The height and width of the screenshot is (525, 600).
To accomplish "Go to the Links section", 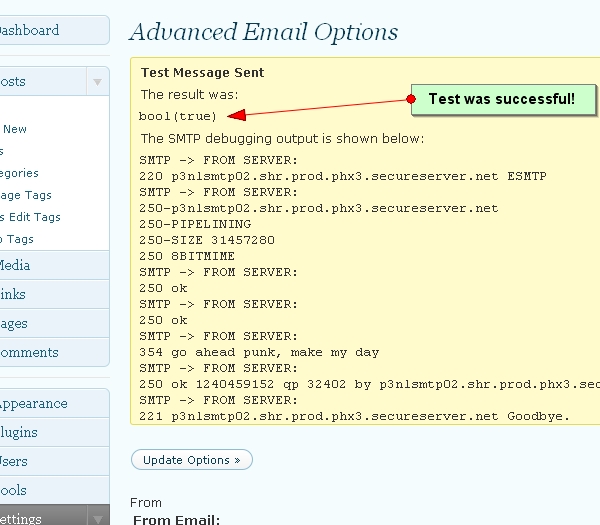I will click(14, 294).
